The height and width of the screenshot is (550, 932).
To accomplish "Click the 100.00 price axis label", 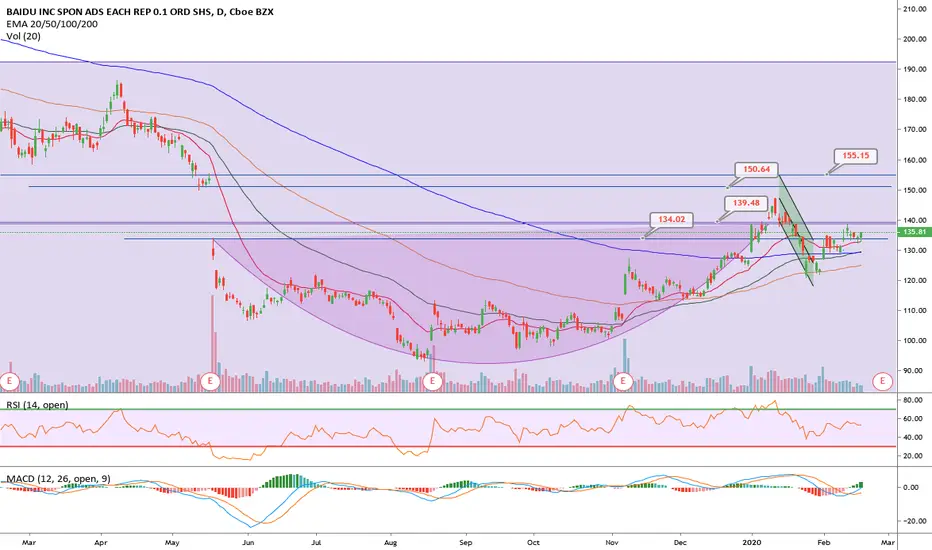I will coord(915,341).
